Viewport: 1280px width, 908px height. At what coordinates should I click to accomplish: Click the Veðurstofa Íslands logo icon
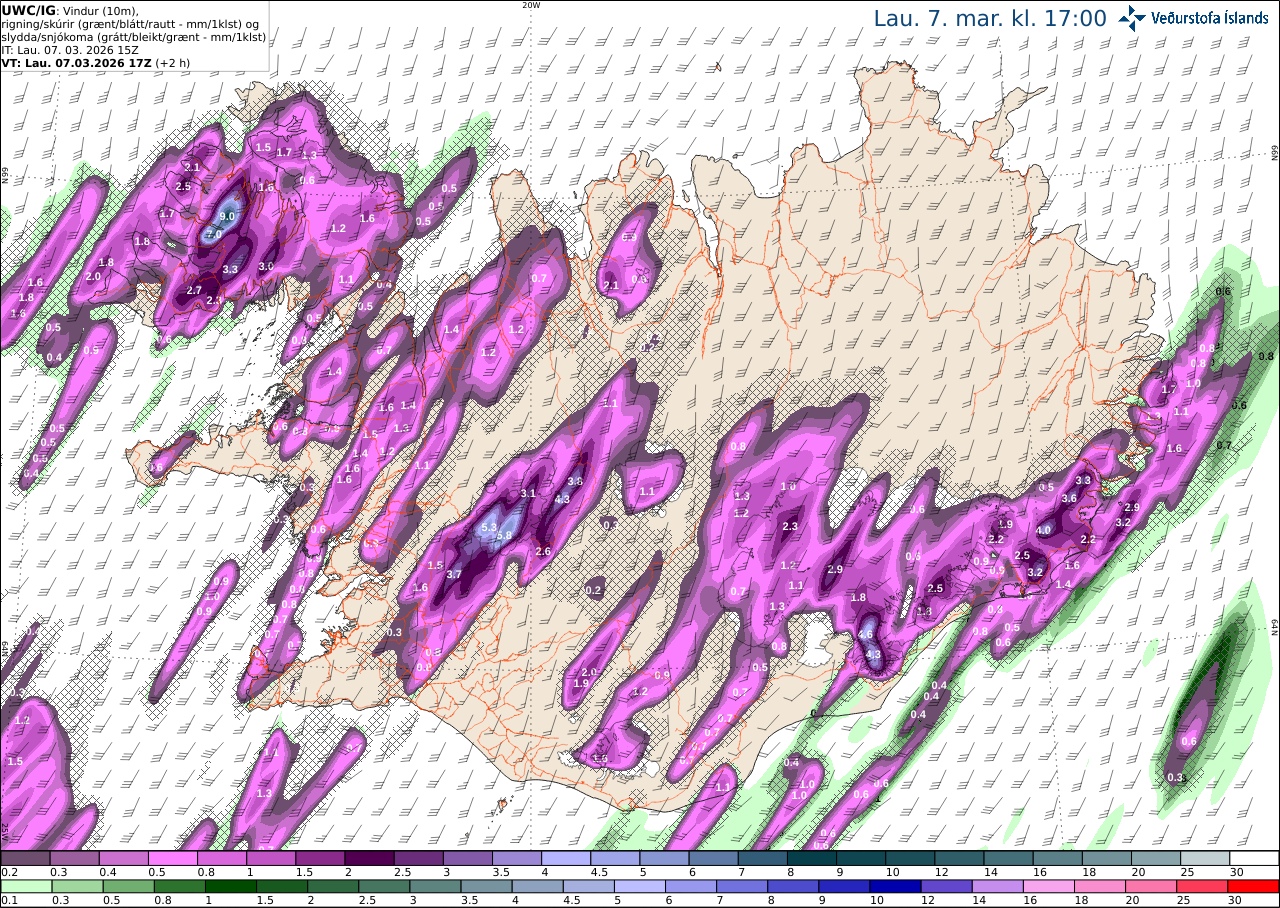[x=1132, y=17]
